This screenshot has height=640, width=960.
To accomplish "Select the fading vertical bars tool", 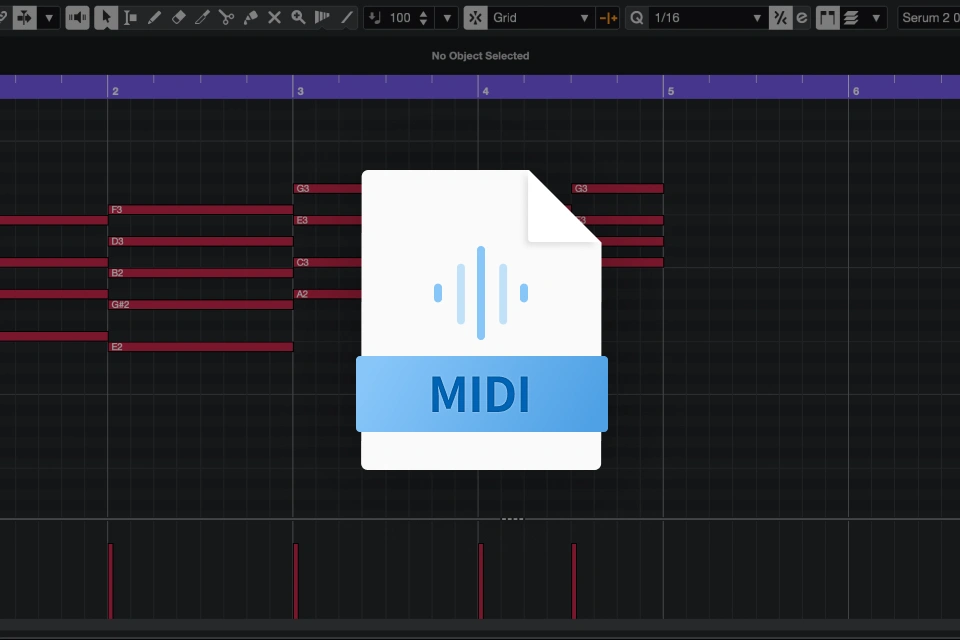I will pos(322,18).
